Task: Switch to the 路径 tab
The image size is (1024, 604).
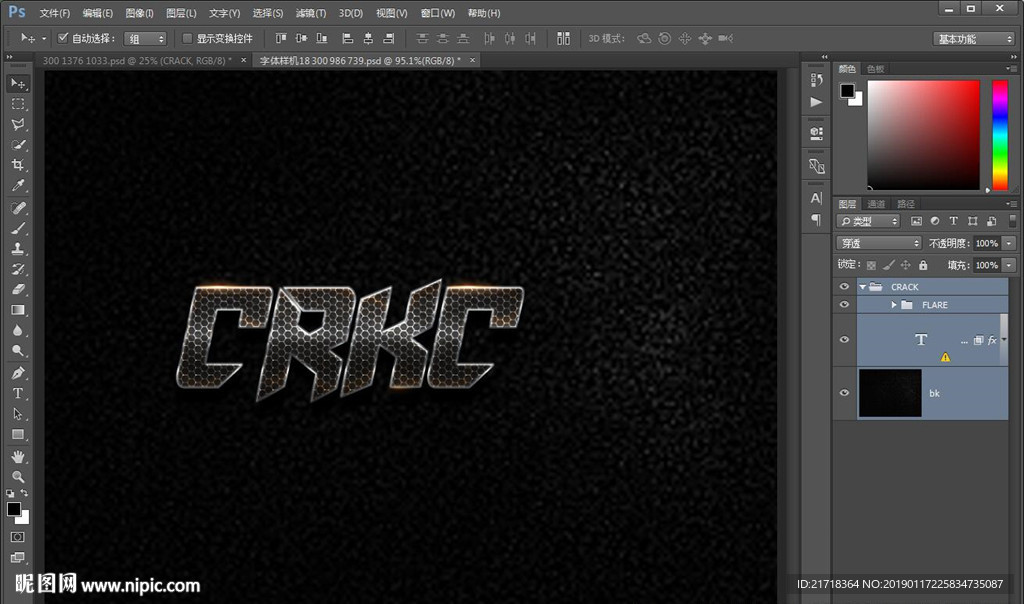Action: (906, 204)
